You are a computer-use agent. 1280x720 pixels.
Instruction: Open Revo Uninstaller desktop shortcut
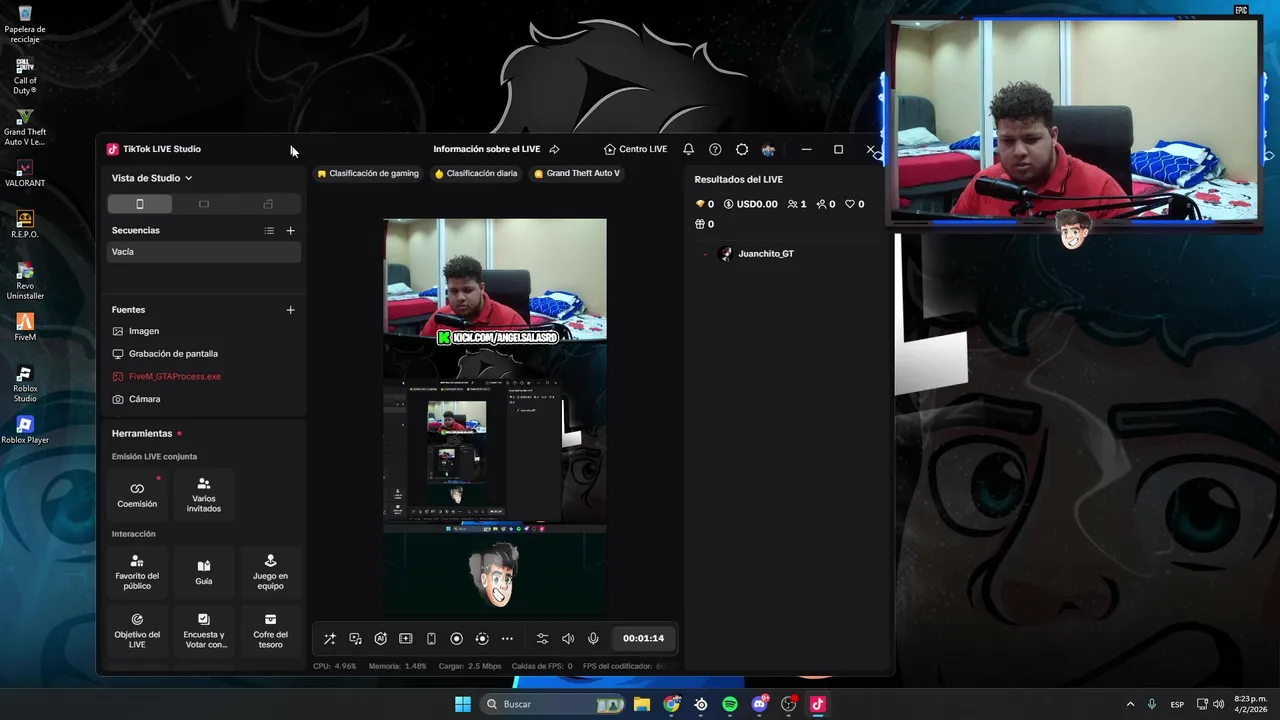(x=25, y=280)
